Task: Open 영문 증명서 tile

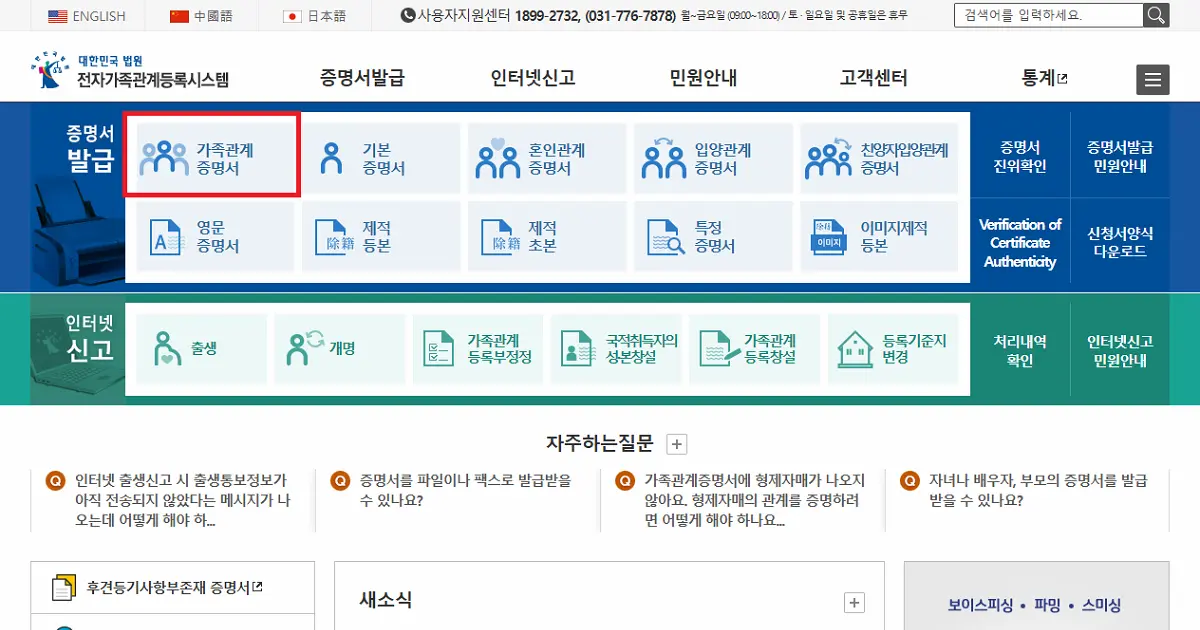Action: coord(215,236)
